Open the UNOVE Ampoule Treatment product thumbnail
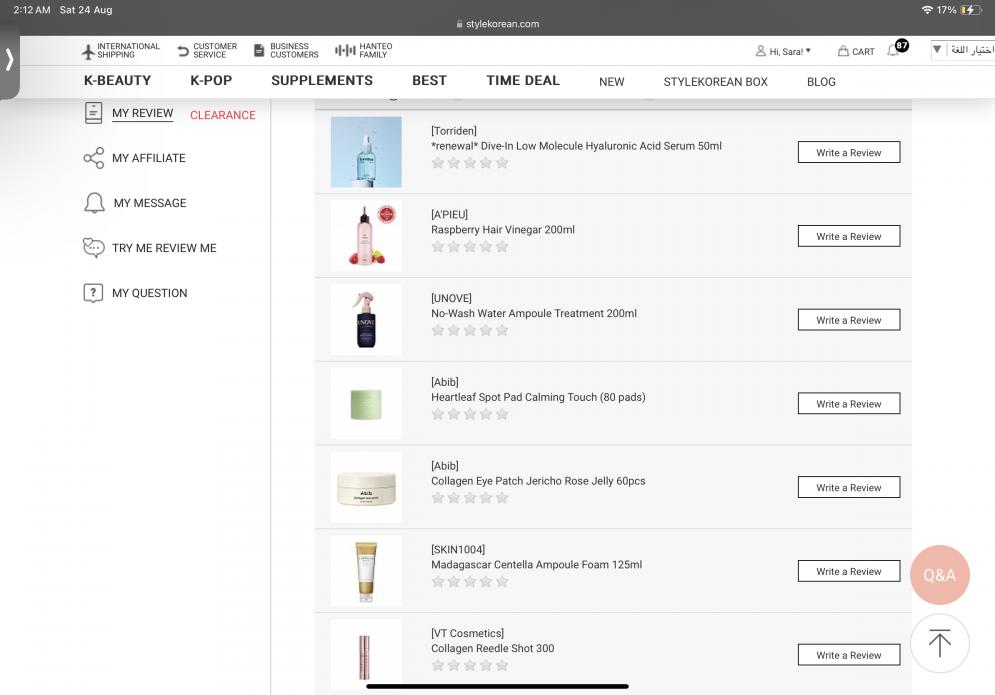 [x=366, y=320]
